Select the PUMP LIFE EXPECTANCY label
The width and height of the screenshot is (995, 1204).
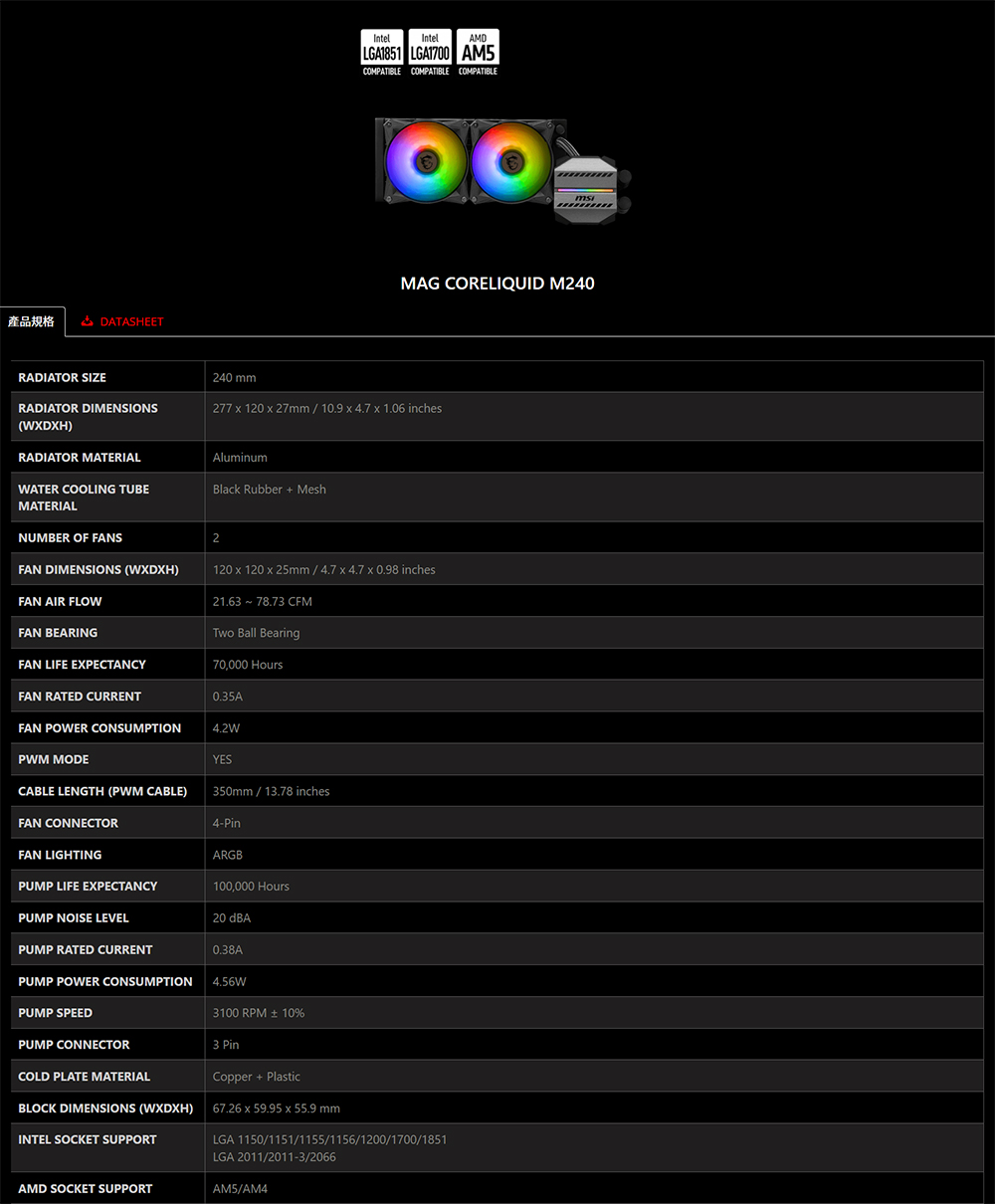point(88,886)
